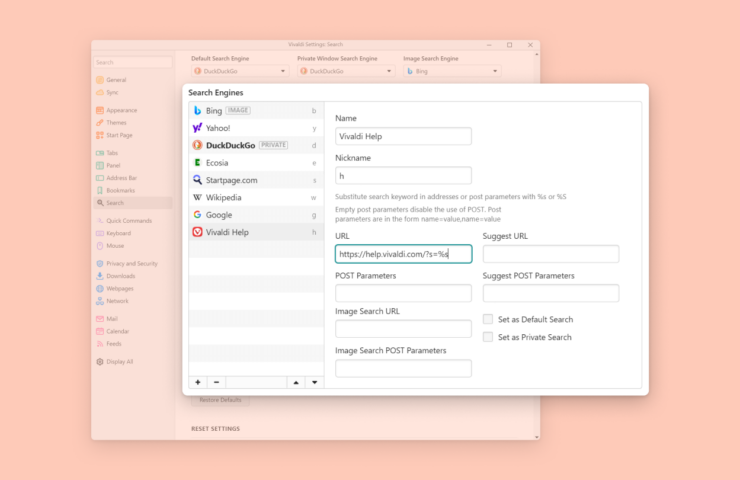Open Quick Commands settings

tap(133, 220)
